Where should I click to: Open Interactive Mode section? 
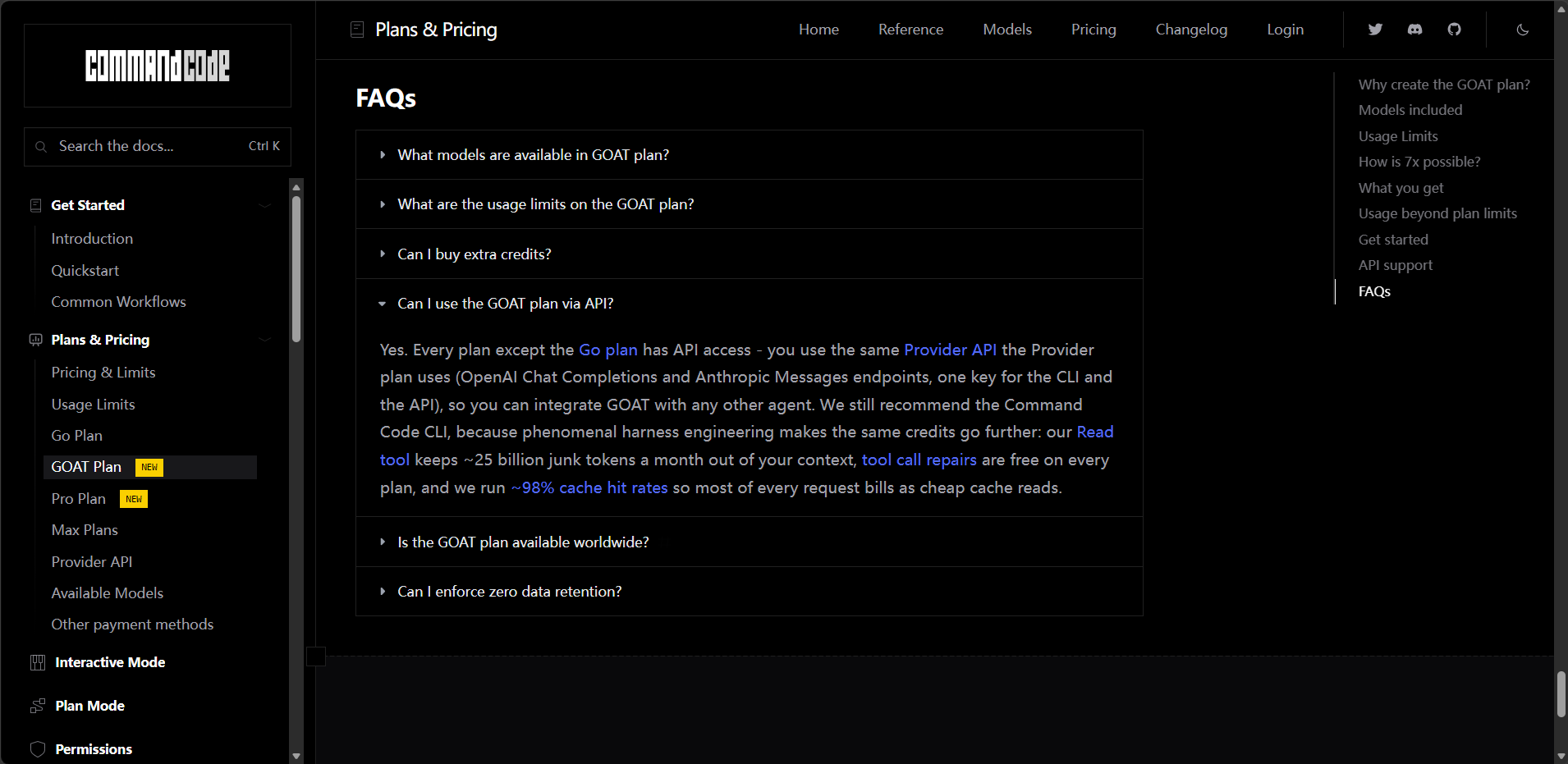click(110, 662)
